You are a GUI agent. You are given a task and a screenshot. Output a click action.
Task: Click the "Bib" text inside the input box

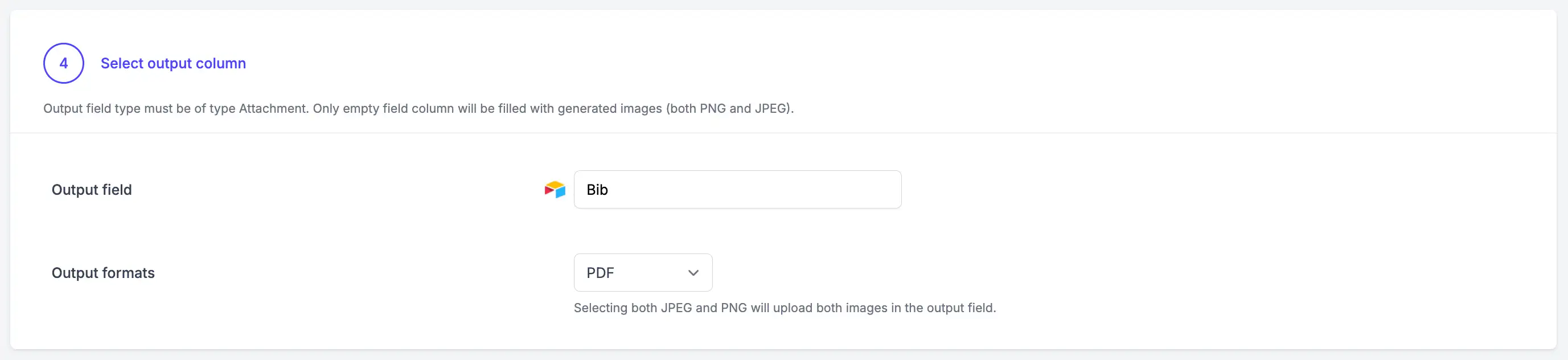(x=597, y=190)
